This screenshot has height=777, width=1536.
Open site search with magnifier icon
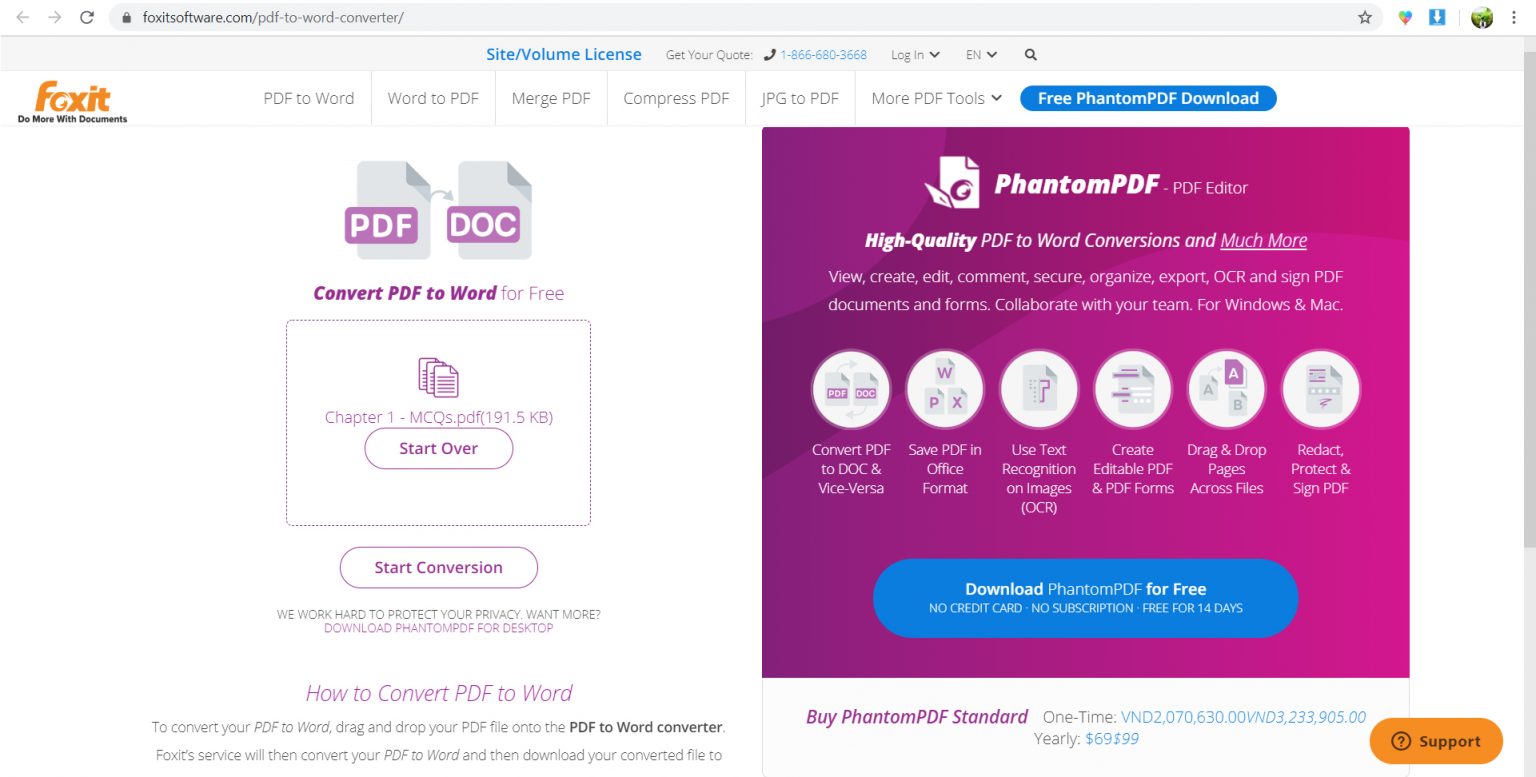(1031, 55)
